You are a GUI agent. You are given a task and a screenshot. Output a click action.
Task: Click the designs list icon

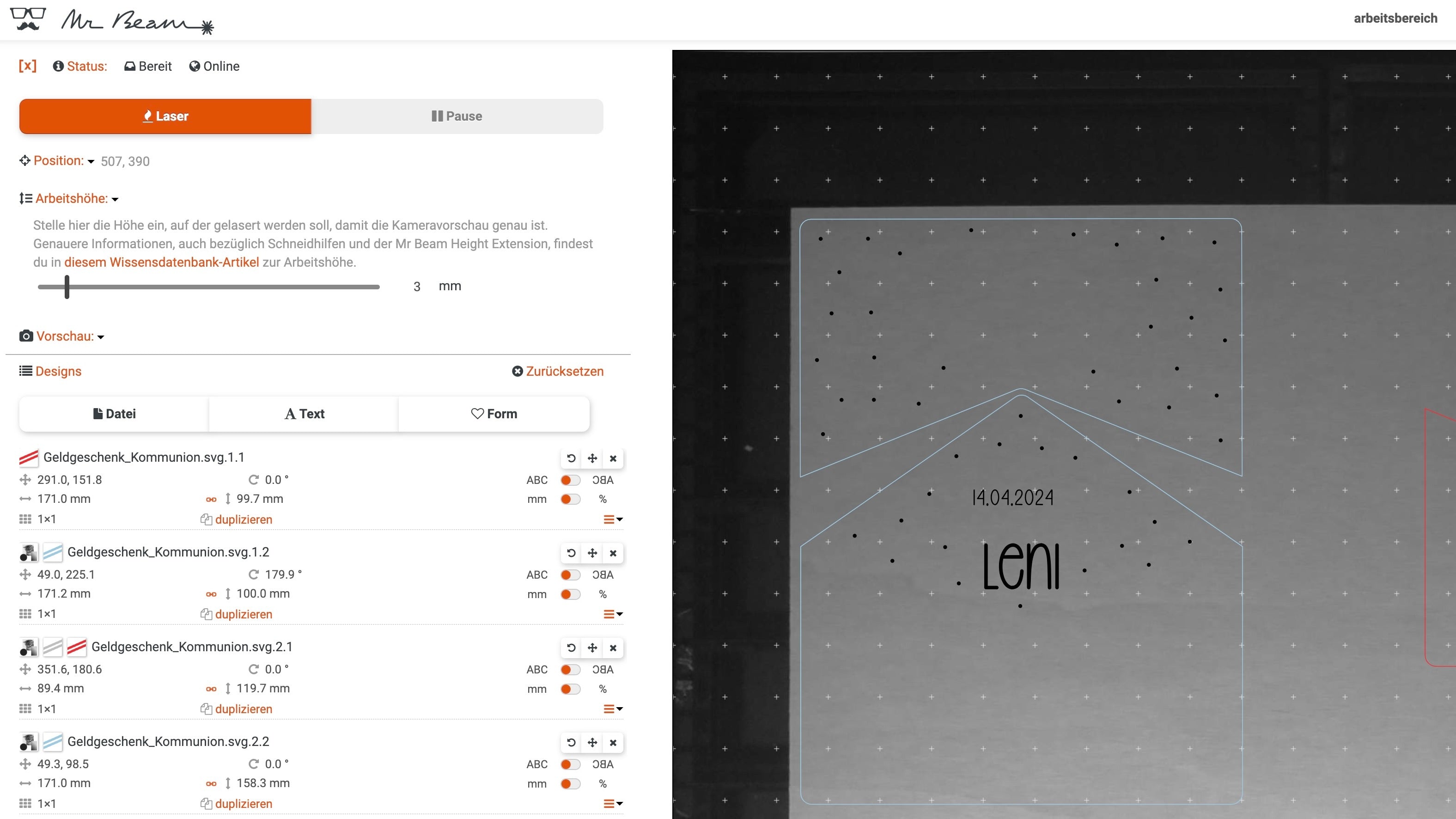25,371
